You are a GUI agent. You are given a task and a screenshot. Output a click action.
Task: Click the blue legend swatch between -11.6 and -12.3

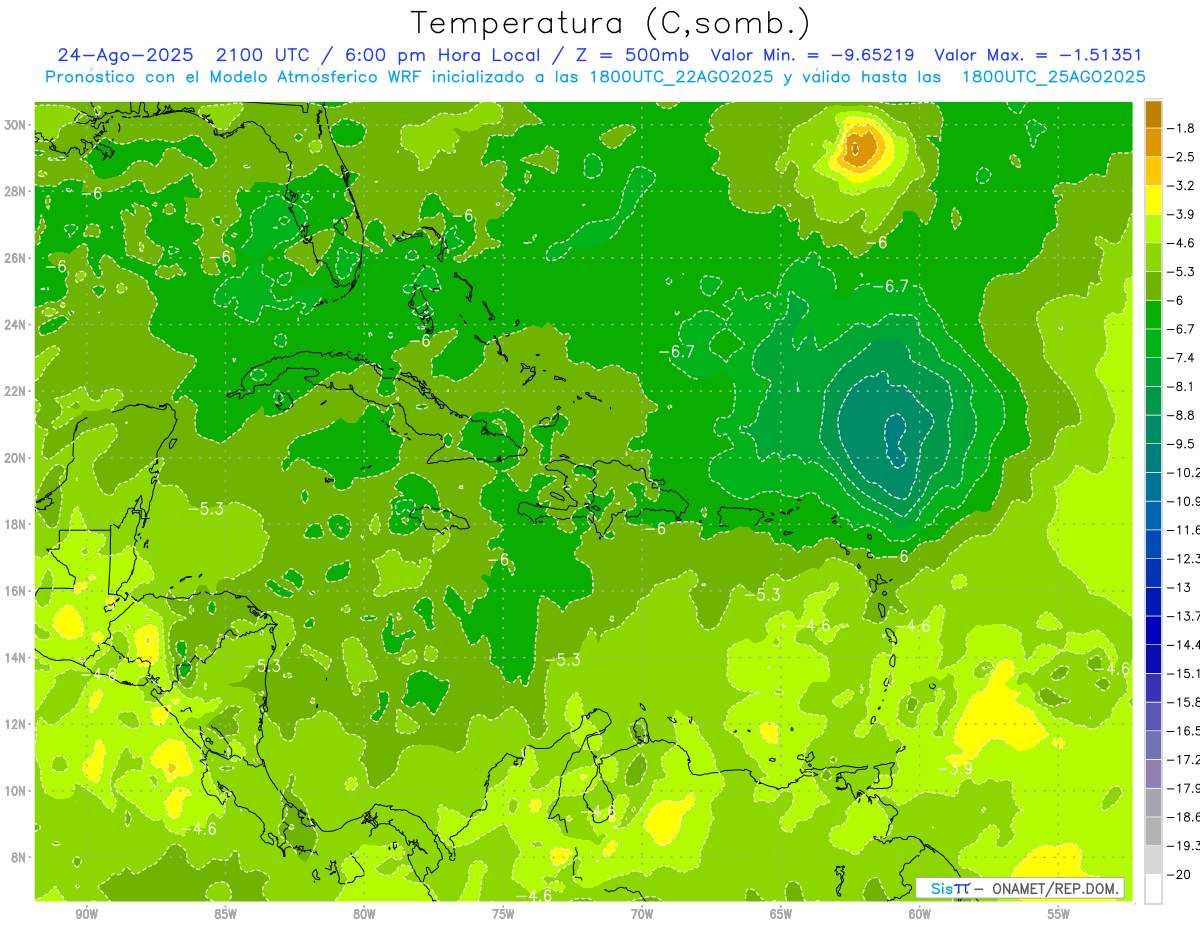coord(1153,544)
